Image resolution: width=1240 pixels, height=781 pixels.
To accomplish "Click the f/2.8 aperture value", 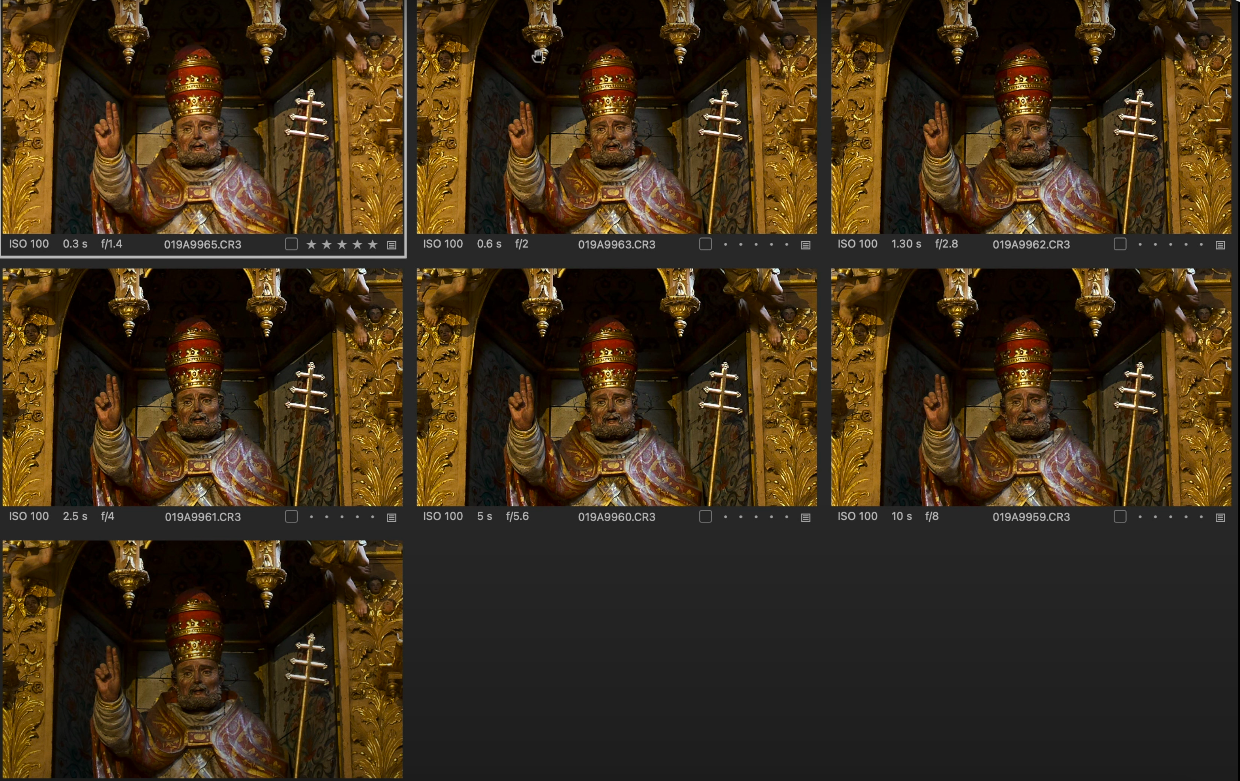I will click(x=946, y=244).
